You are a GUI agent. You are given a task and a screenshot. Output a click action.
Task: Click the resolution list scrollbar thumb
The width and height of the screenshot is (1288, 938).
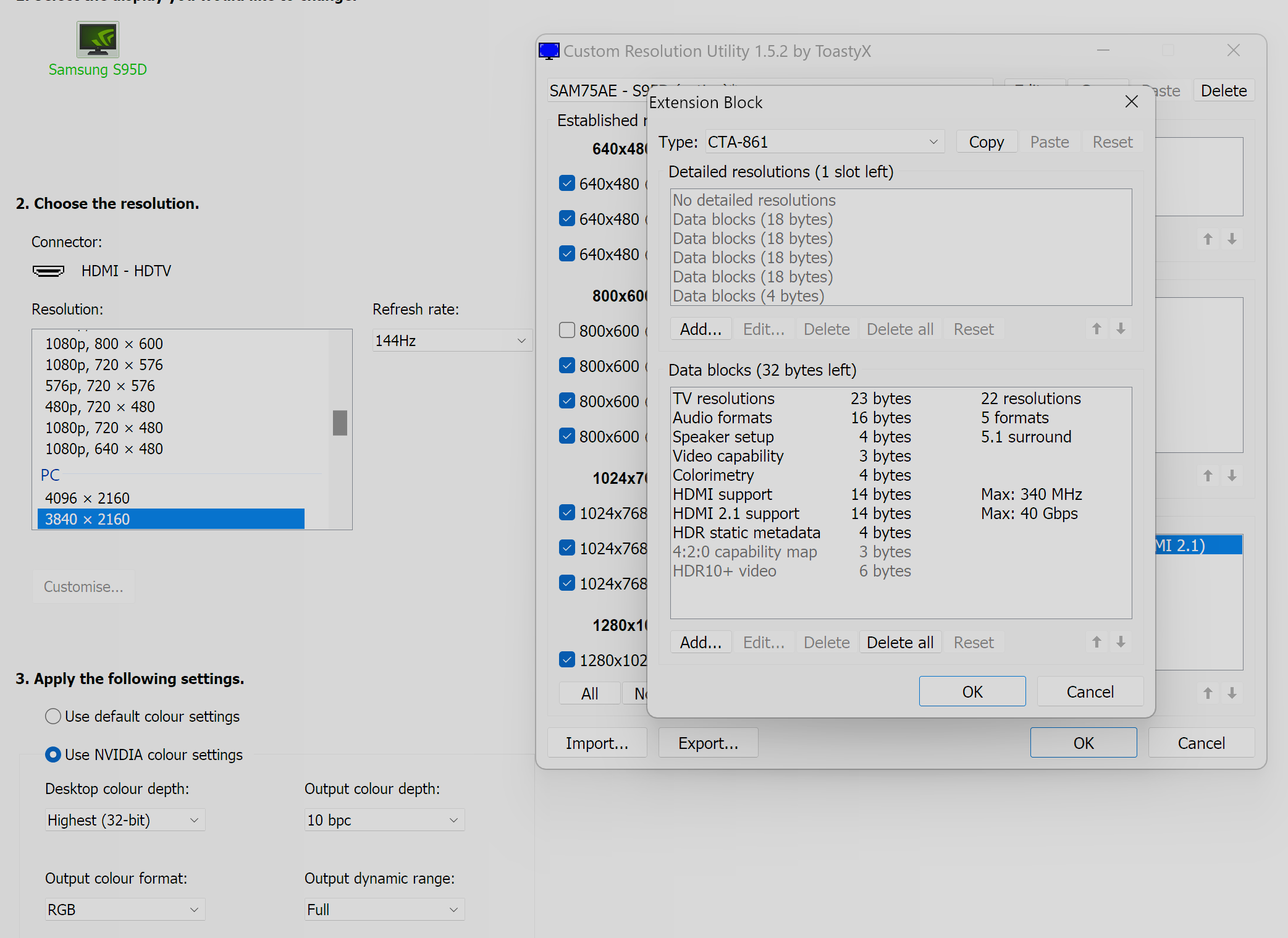340,423
